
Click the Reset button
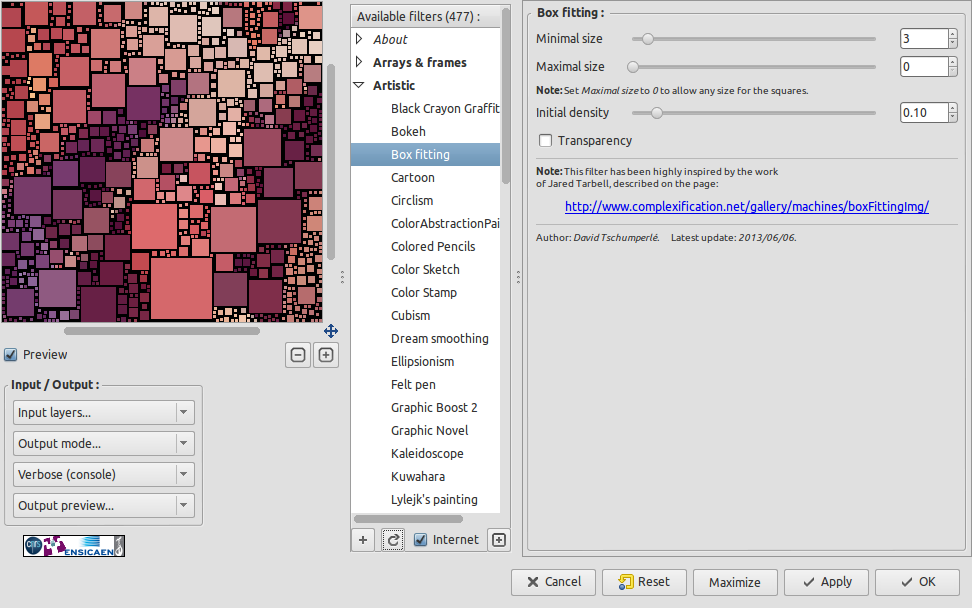pyautogui.click(x=644, y=582)
